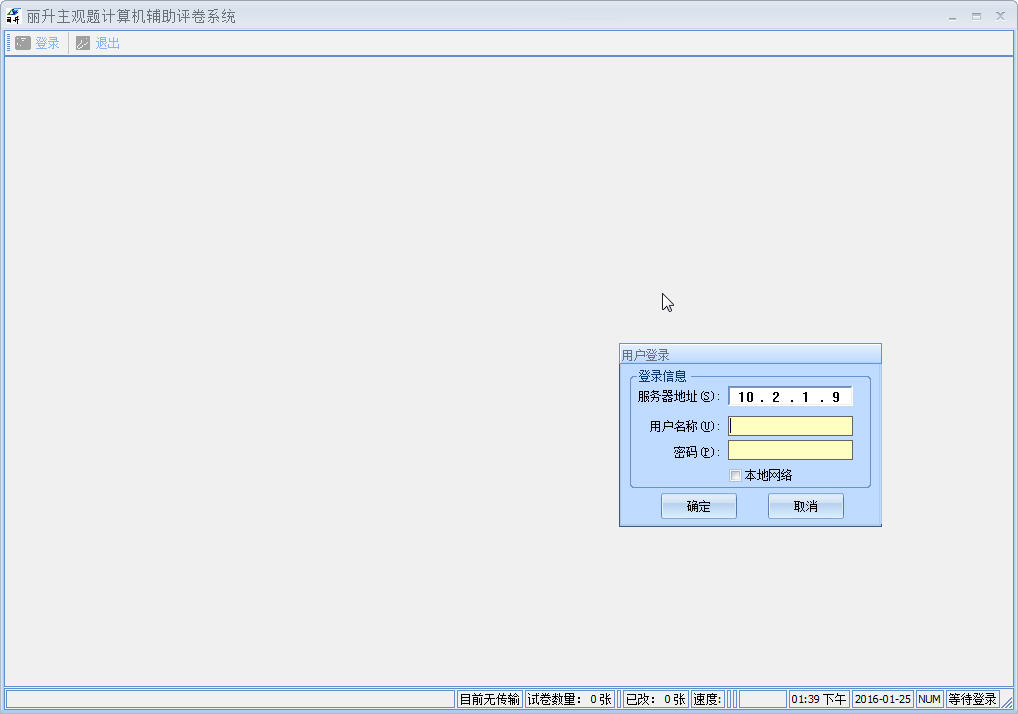The image size is (1018, 714).
Task: Click the 等待登录 status indicator
Action: click(972, 699)
